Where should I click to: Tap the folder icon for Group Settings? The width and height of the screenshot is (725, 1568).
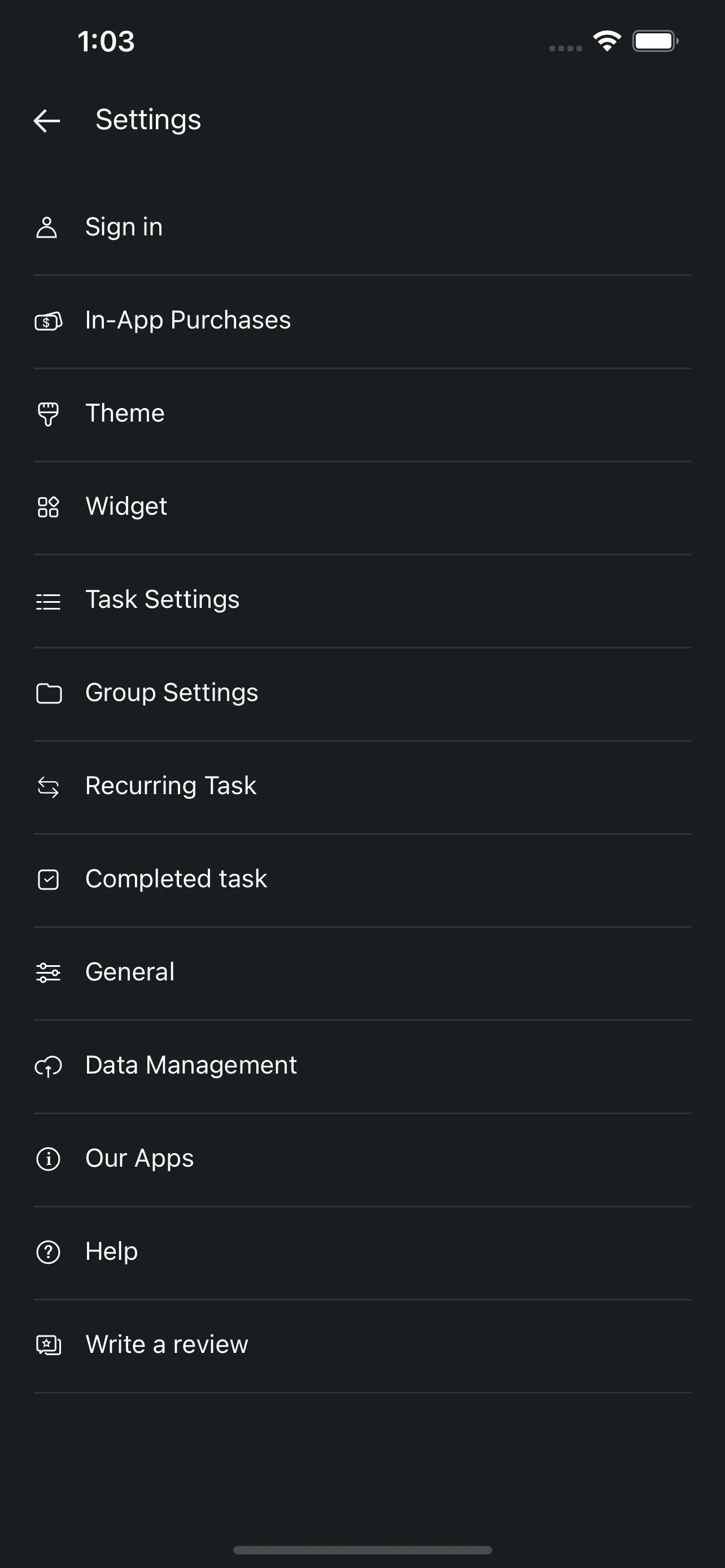tap(49, 693)
